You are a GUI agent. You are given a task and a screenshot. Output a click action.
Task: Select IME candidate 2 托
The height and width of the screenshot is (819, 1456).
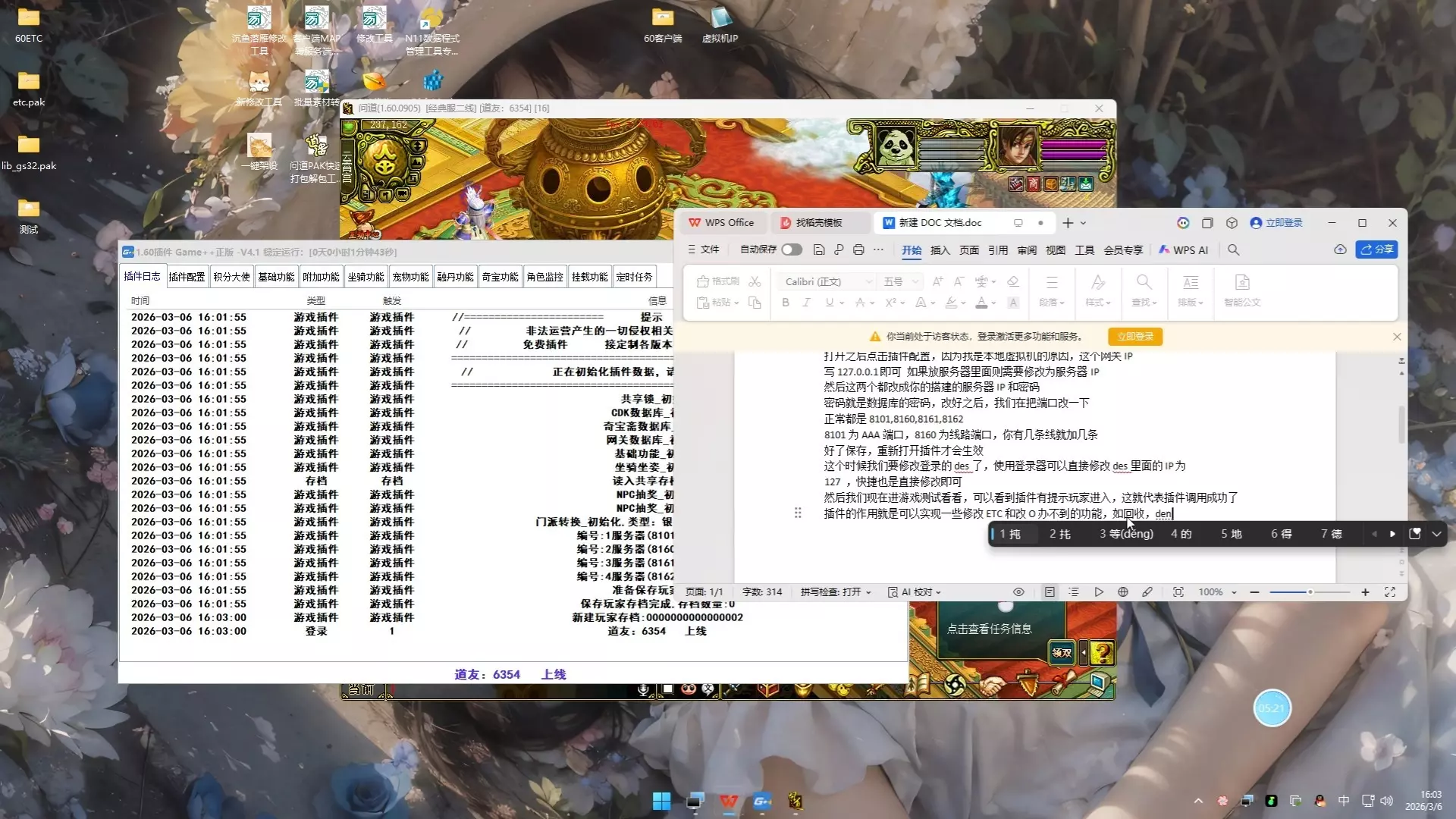click(x=1059, y=534)
